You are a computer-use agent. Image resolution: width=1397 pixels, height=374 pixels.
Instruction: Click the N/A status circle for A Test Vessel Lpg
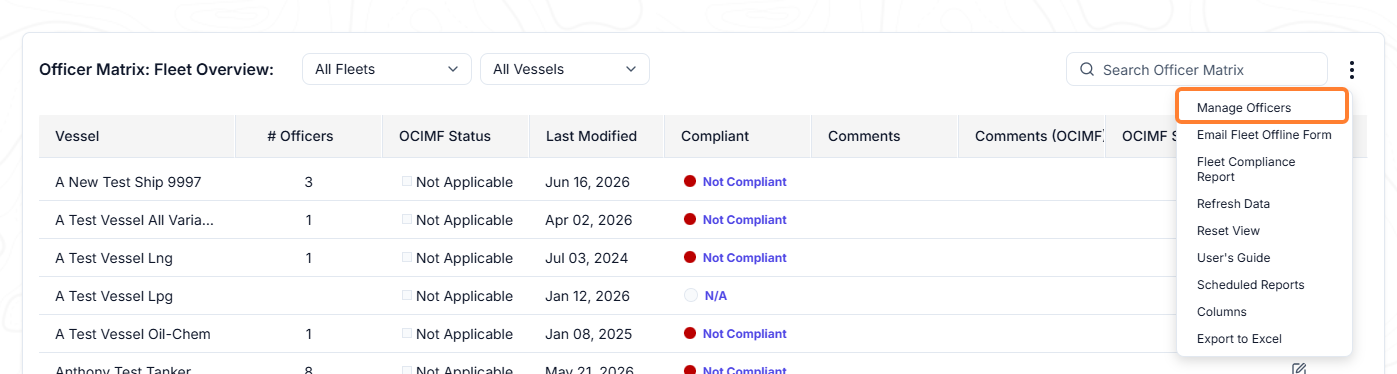point(690,296)
